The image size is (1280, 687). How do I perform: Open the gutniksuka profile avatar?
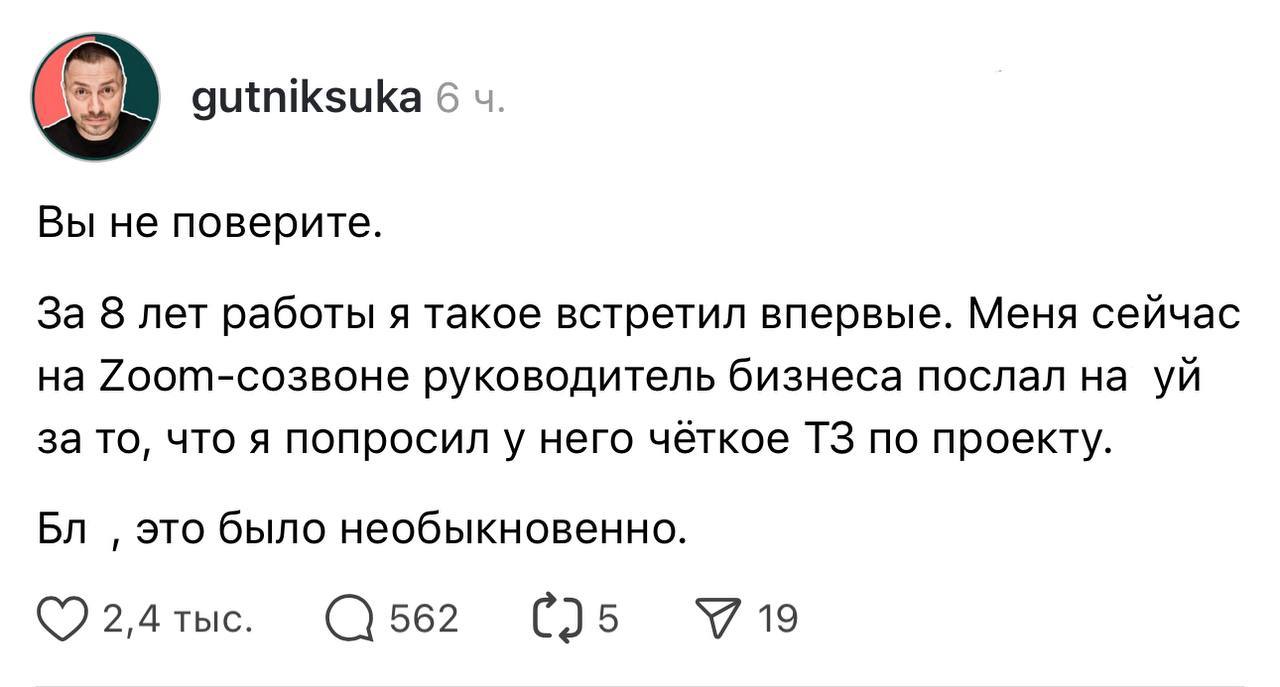96,97
